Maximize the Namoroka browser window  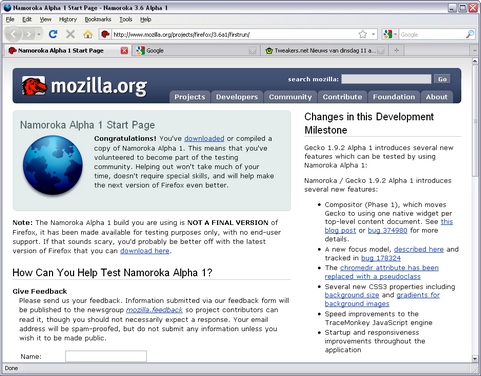pyautogui.click(x=463, y=8)
